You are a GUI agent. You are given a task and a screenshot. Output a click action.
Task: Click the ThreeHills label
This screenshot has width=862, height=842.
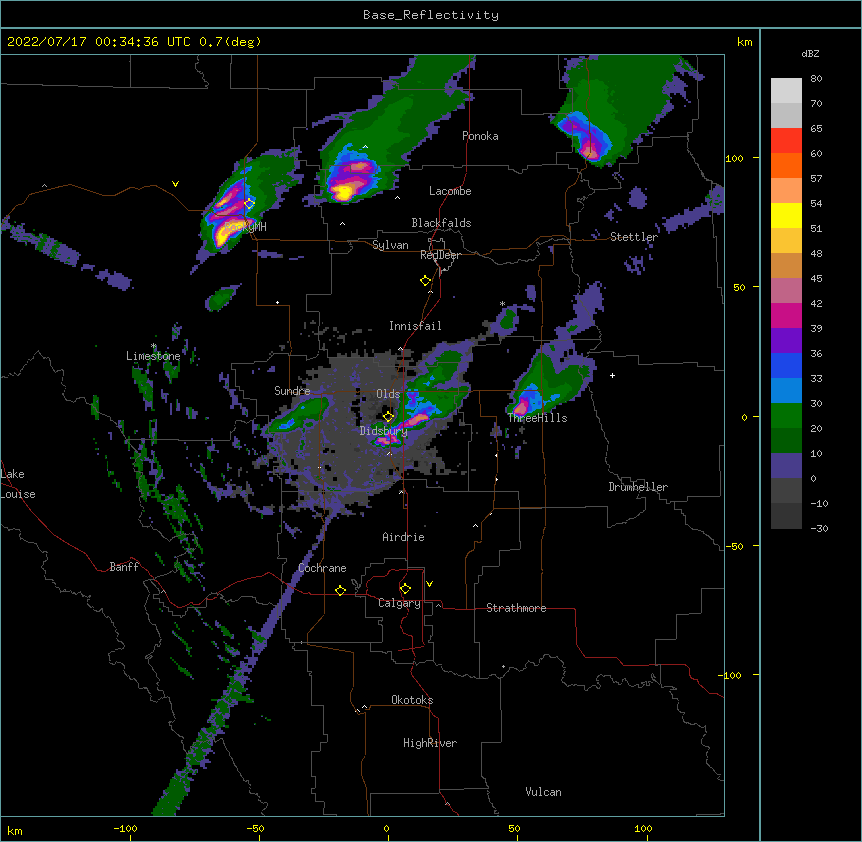coord(537,418)
